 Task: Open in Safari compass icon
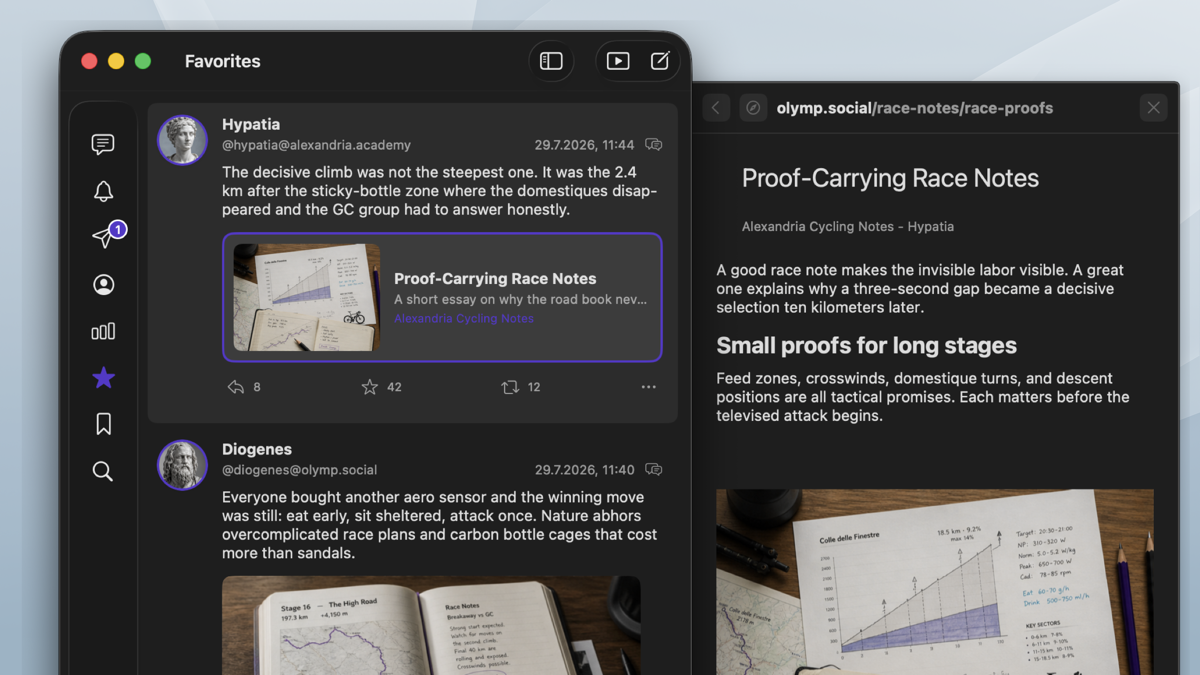753,108
